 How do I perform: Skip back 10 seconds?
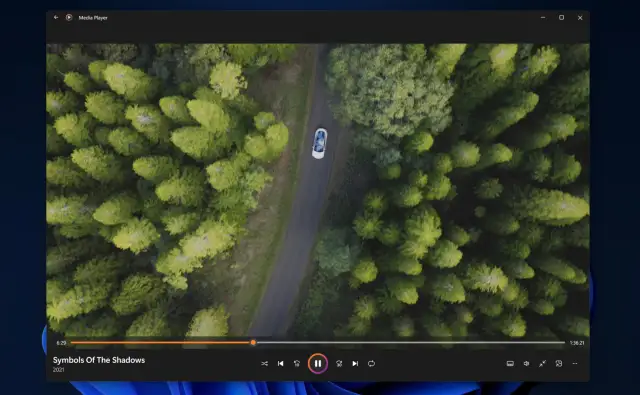click(x=297, y=364)
